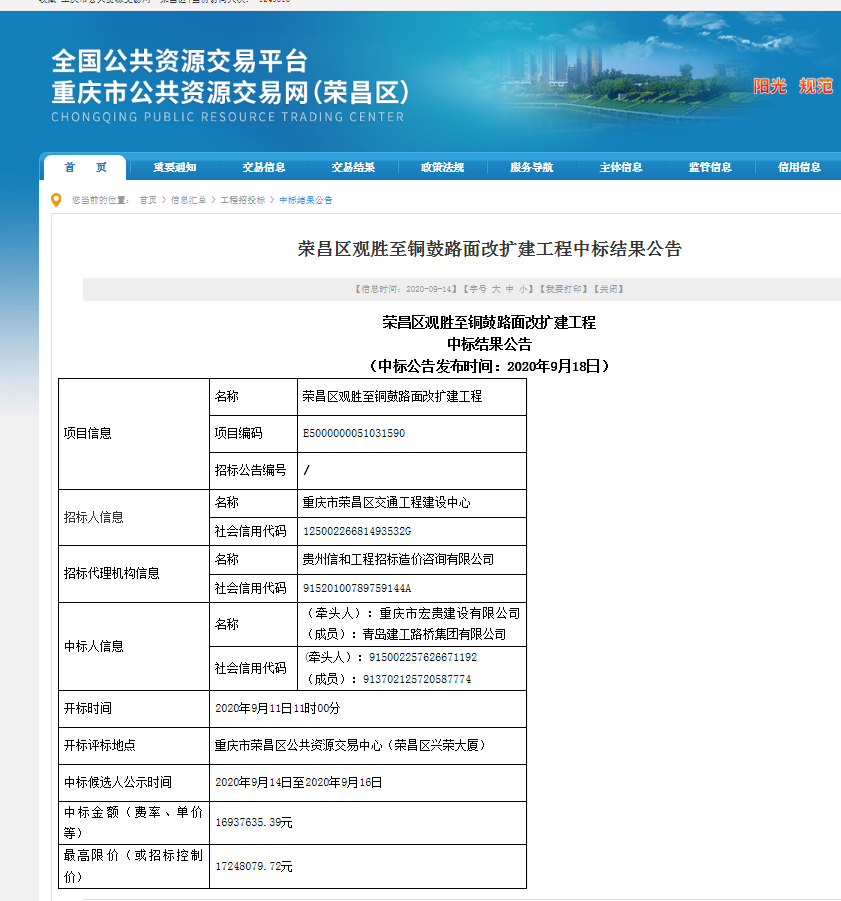Screen dimensions: 841x901
Task: Go to the 监管信息 section
Action: point(710,167)
